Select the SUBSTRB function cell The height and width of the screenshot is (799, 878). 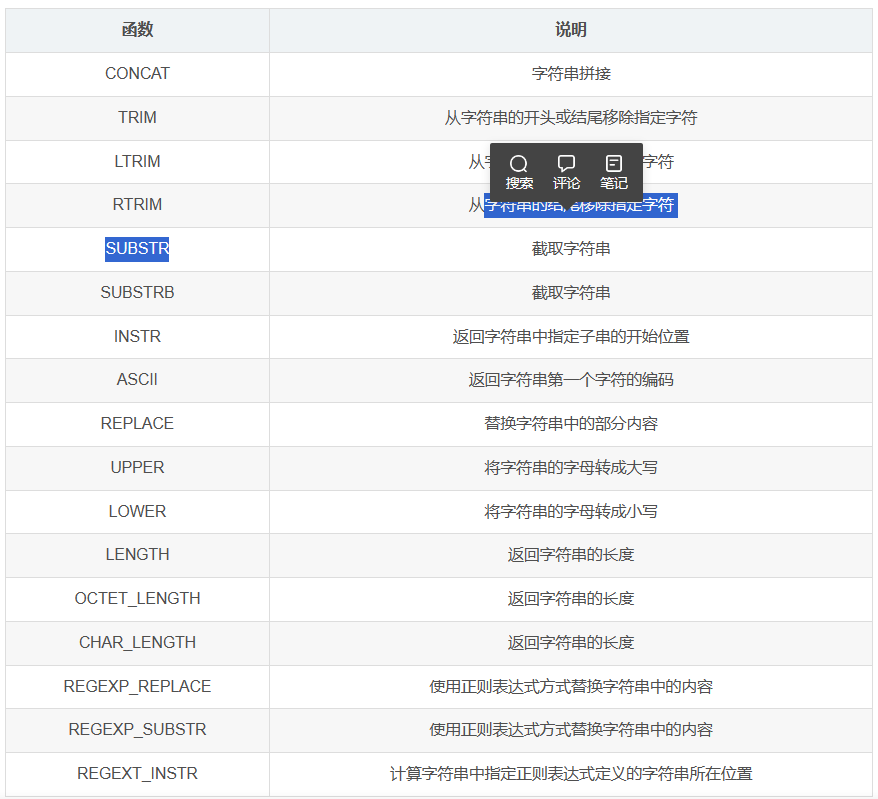tap(137, 292)
